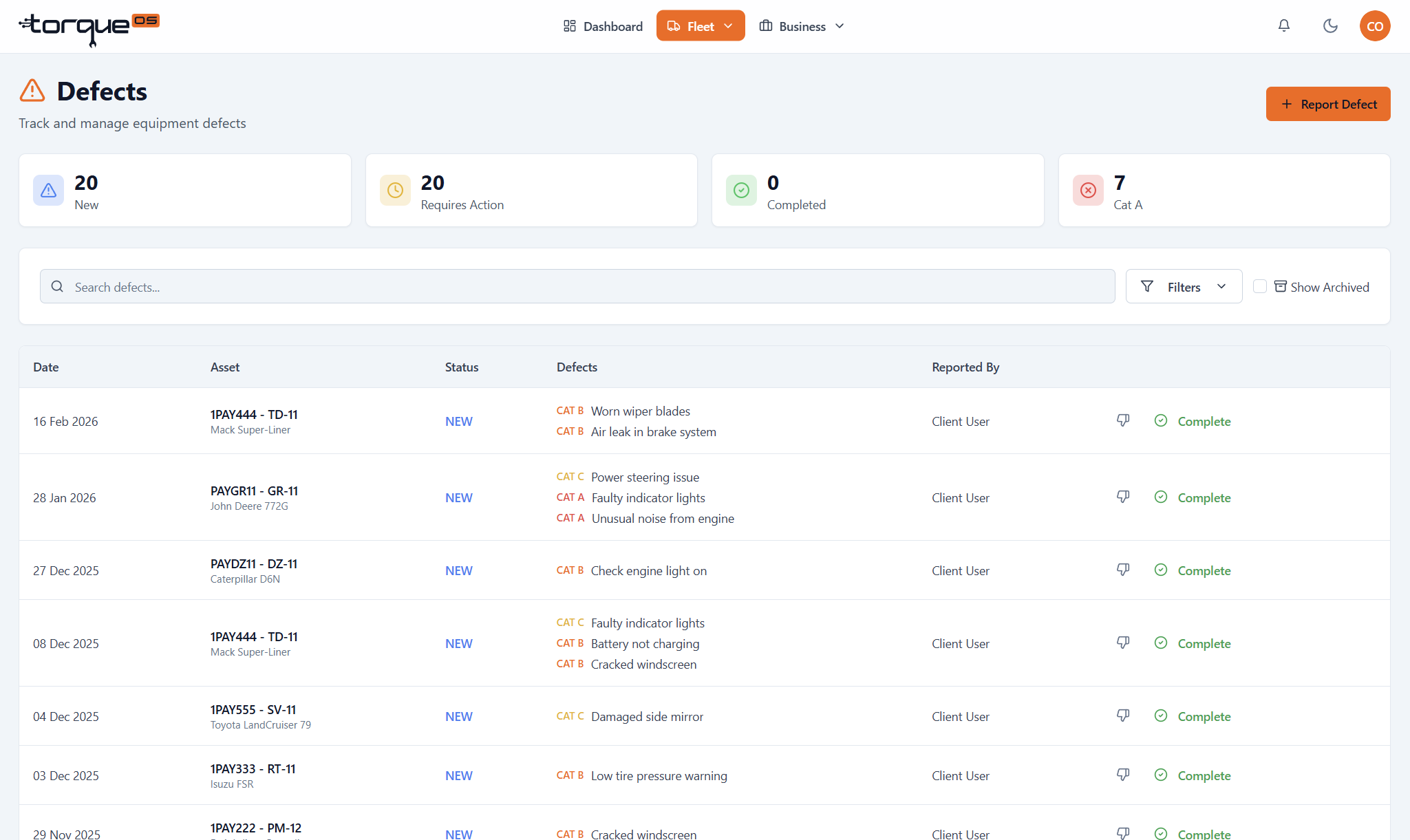
Task: Click the red Cat A stat icon
Action: pos(1088,190)
